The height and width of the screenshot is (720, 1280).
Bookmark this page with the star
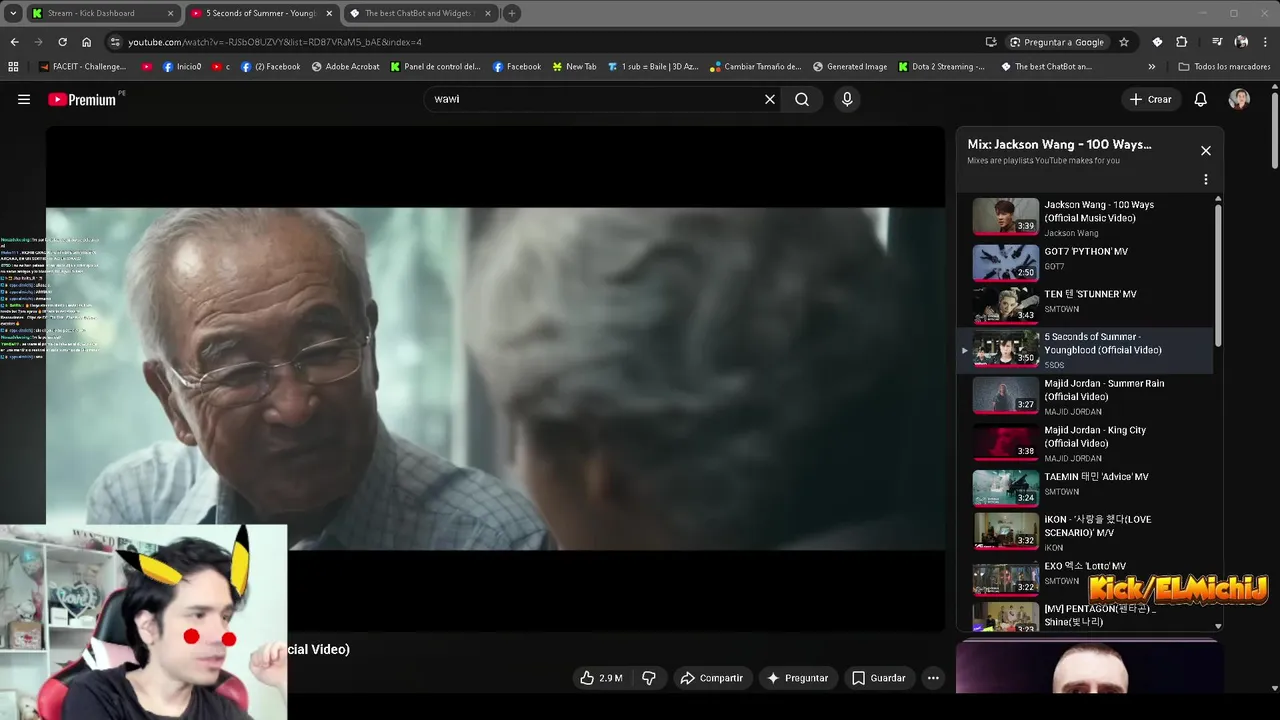tap(1124, 42)
